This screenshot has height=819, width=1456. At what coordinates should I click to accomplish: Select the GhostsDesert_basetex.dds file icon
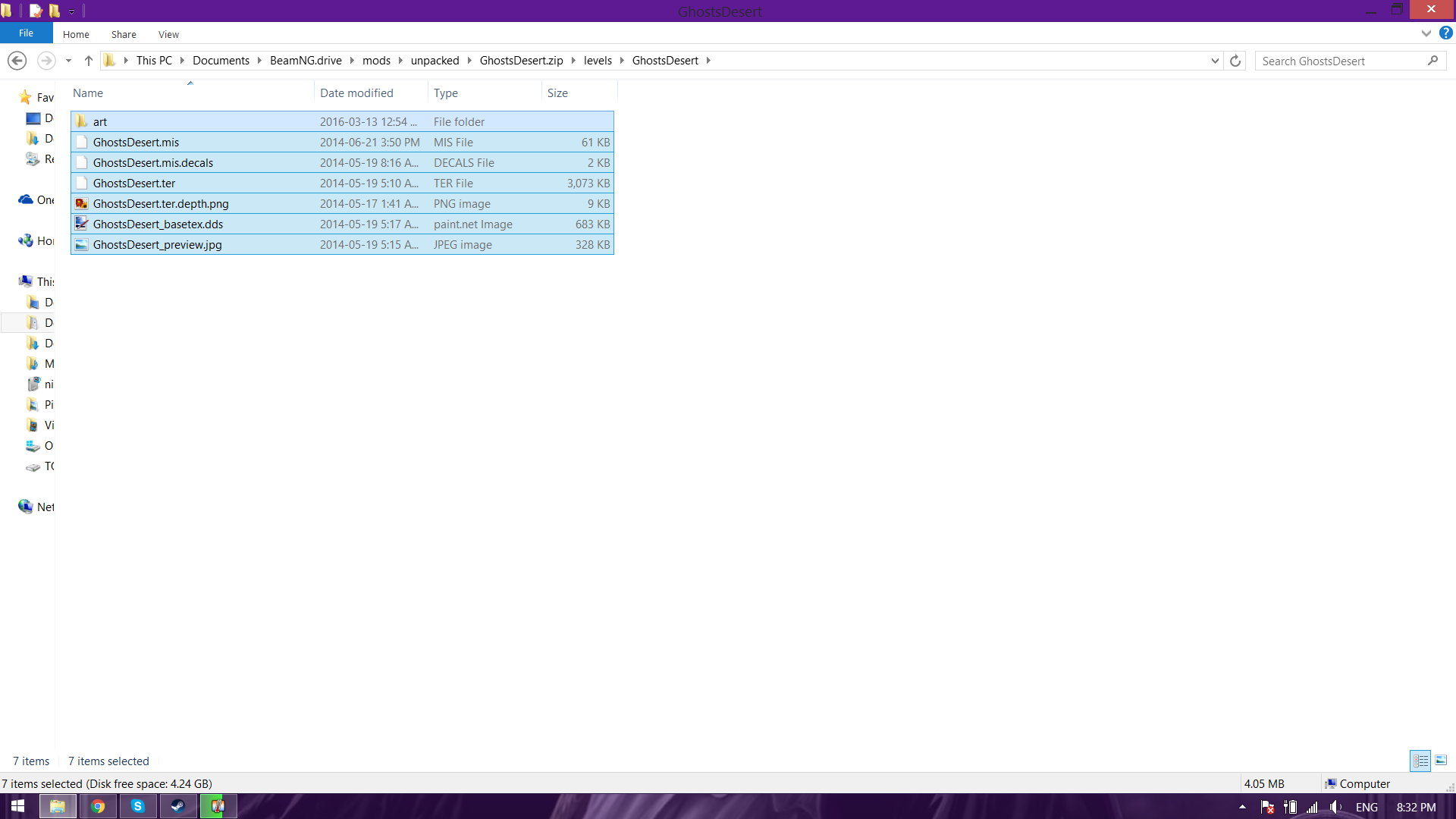click(x=81, y=224)
